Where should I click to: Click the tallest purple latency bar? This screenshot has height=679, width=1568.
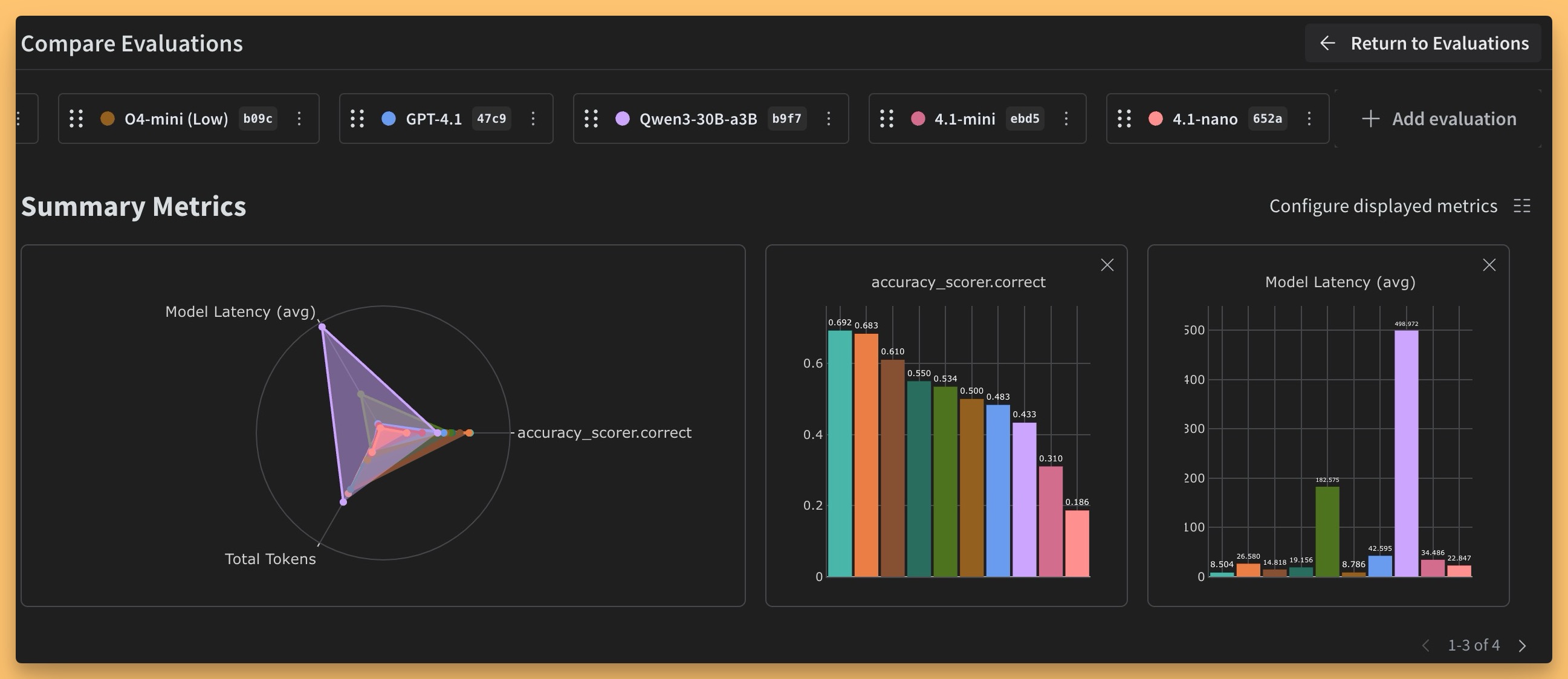pos(1406,453)
